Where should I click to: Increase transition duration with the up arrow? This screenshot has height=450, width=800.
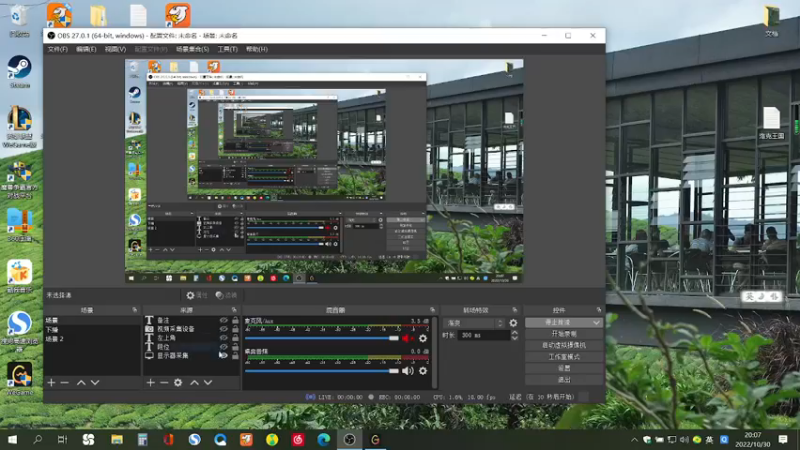(514, 333)
